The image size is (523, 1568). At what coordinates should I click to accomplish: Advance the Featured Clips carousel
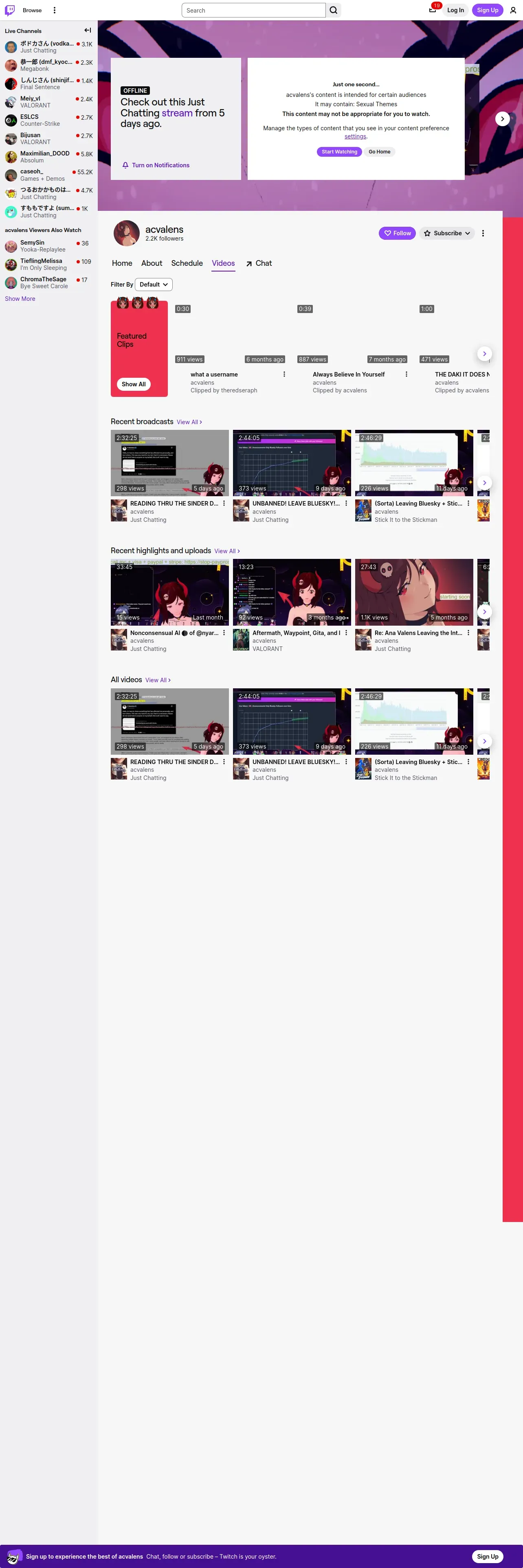tap(484, 354)
